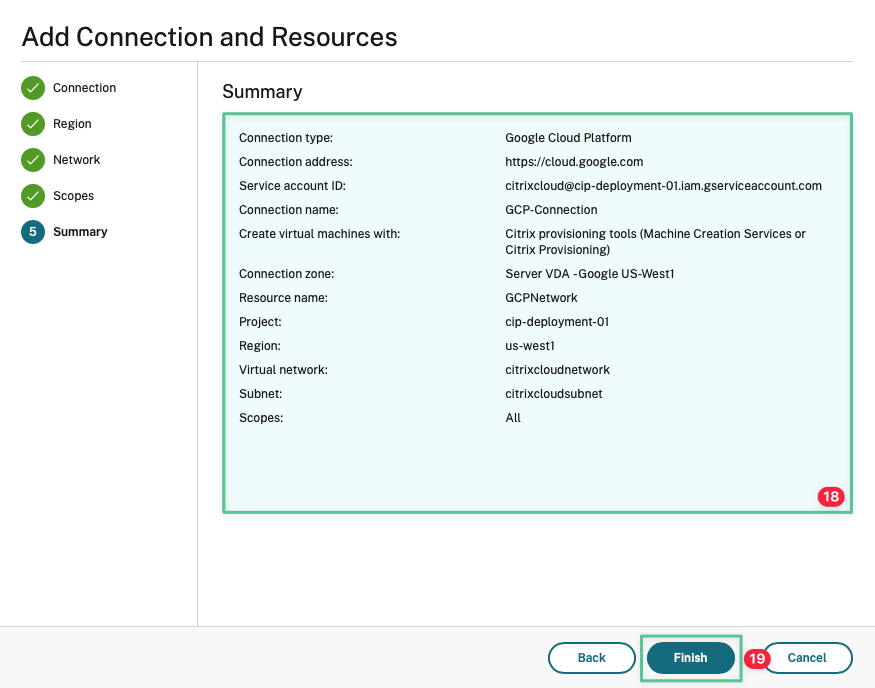The height and width of the screenshot is (688, 875).
Task: Go back using the Back button
Action: click(591, 658)
